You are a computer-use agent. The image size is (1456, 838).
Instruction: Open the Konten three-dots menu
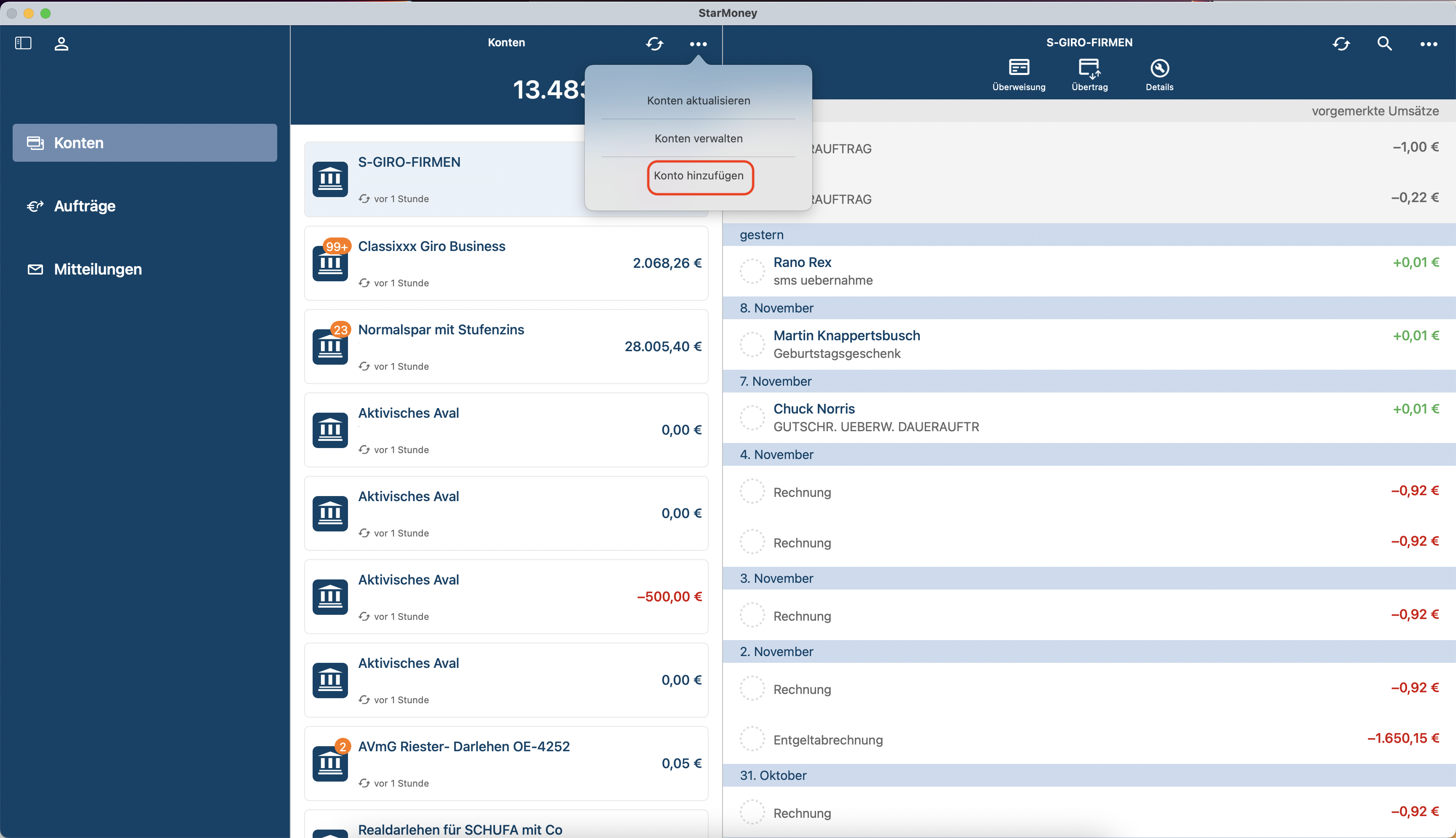point(699,44)
